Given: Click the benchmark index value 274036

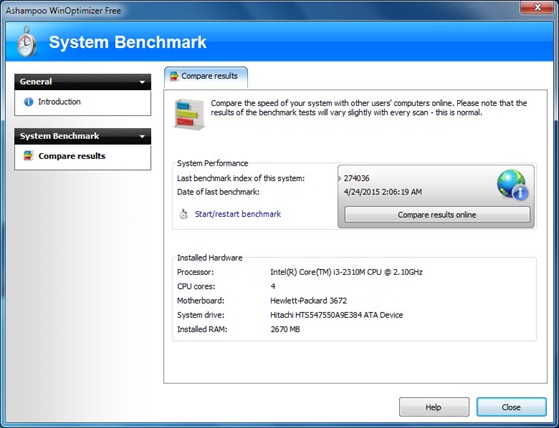Looking at the screenshot, I should (x=357, y=178).
